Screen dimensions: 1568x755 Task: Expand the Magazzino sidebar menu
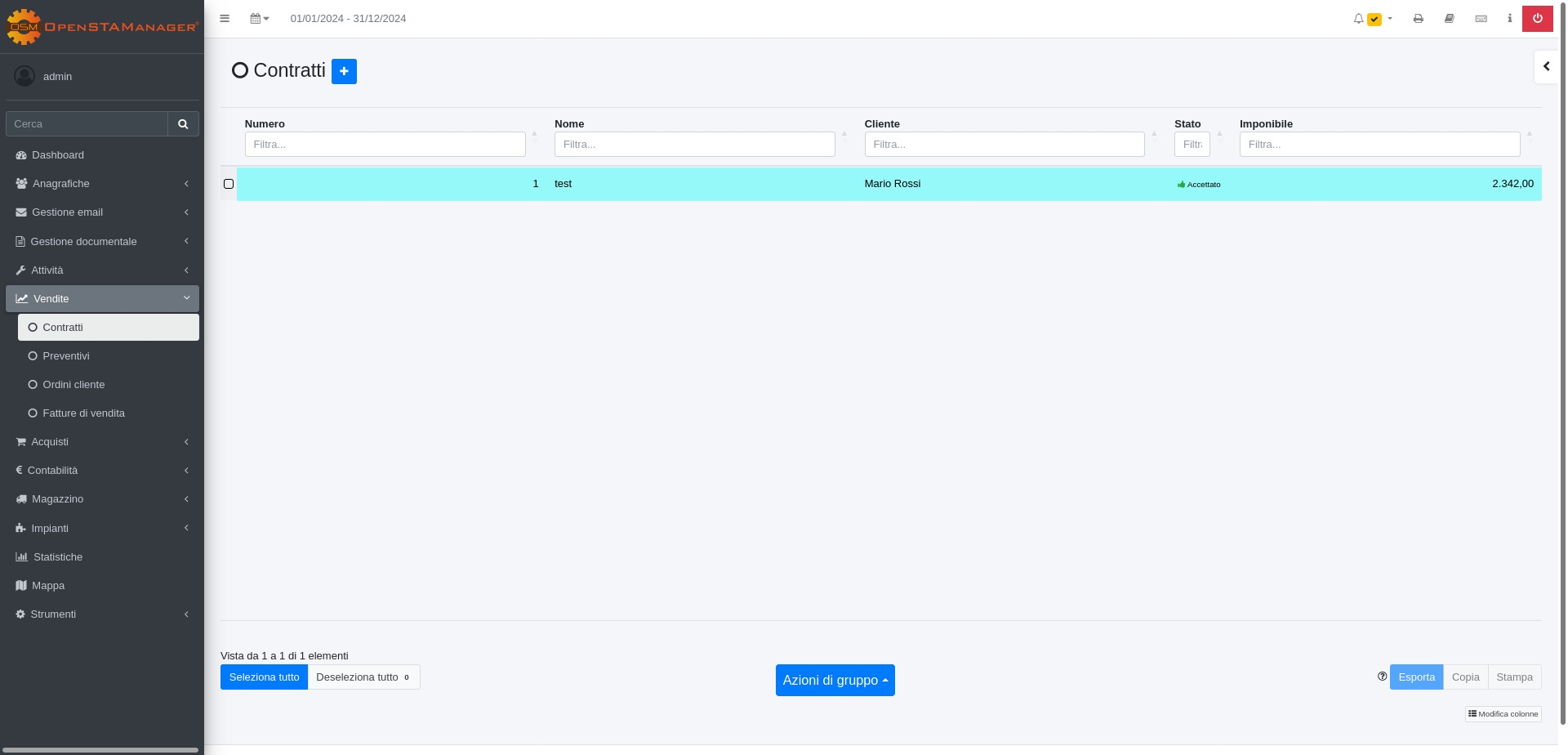coord(102,499)
